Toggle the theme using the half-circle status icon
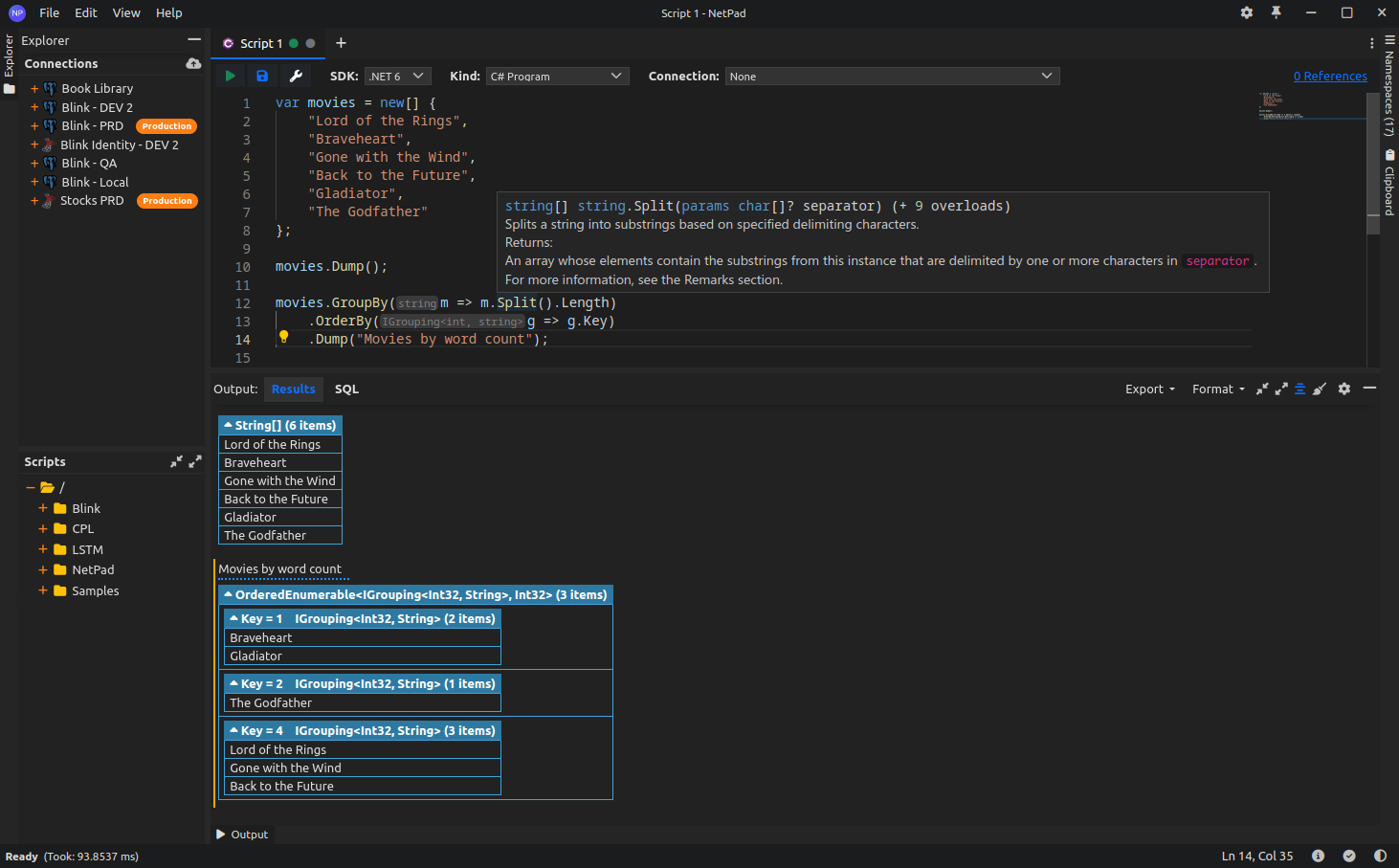This screenshot has height=868, width=1399. 1380,856
